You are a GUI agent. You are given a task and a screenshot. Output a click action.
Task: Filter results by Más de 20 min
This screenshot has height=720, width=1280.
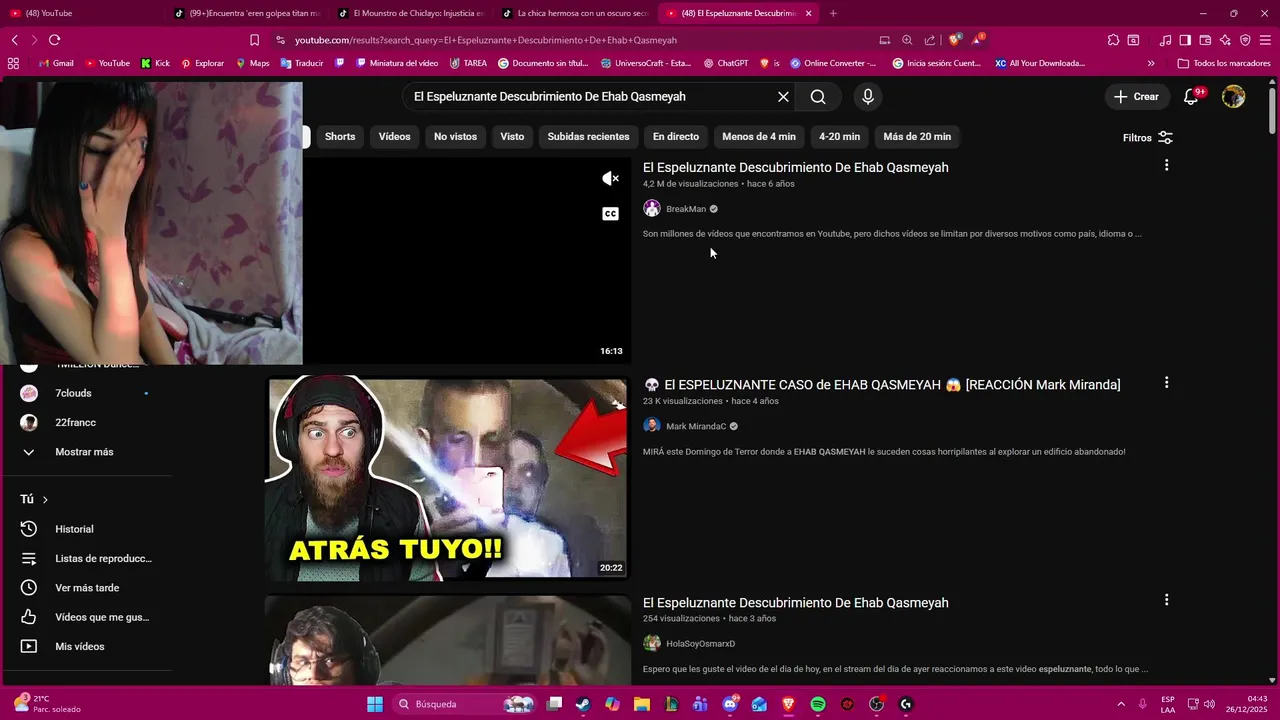(917, 136)
